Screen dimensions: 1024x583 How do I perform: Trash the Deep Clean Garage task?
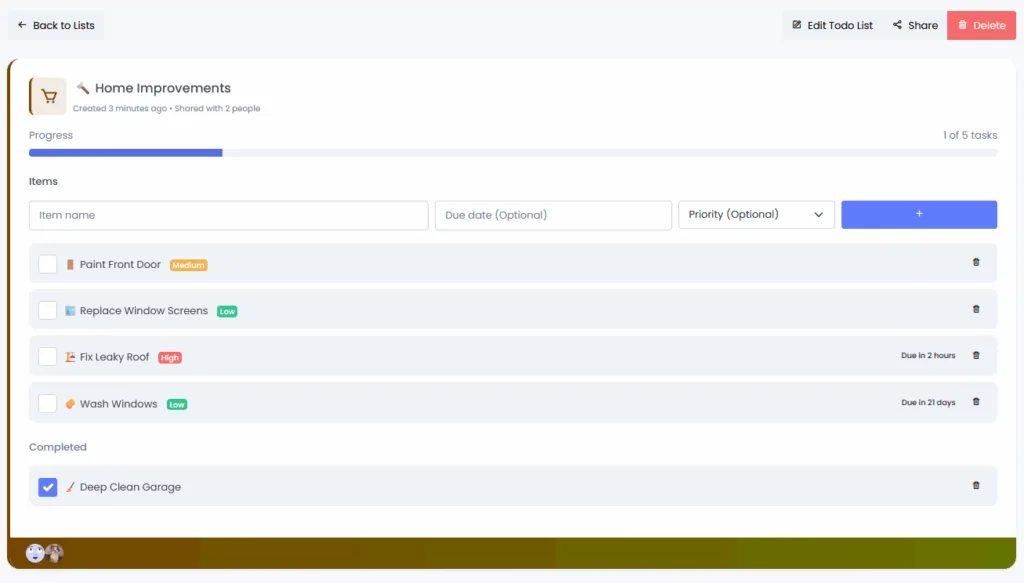tap(976, 486)
